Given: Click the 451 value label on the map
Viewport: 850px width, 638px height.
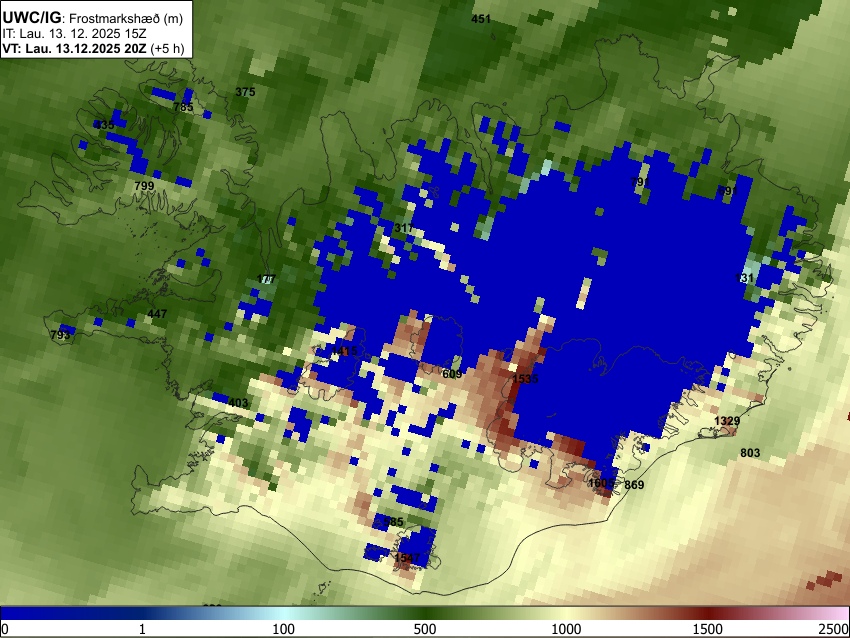Looking at the screenshot, I should coord(481,19).
